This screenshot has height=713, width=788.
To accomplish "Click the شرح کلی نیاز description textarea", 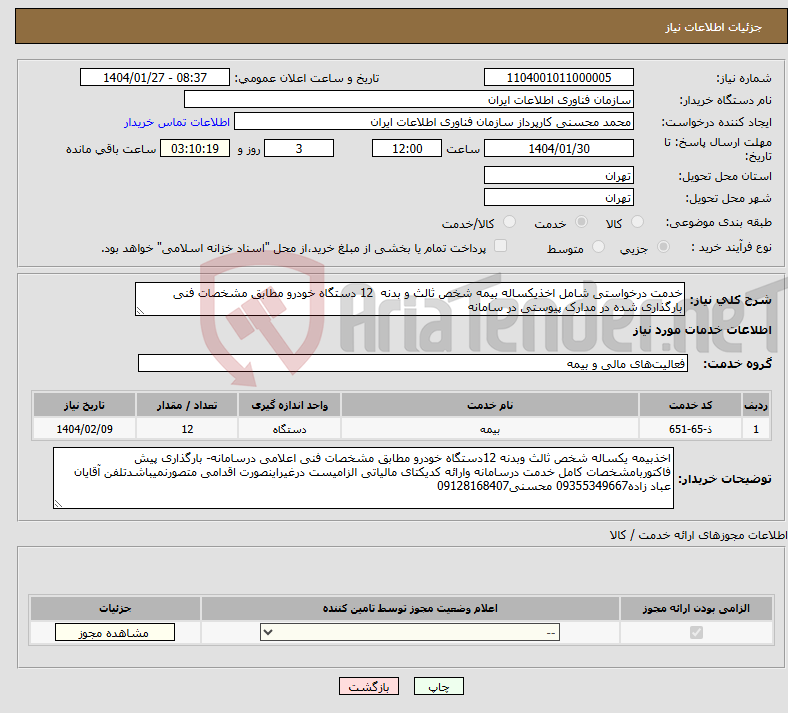I will coord(410,299).
